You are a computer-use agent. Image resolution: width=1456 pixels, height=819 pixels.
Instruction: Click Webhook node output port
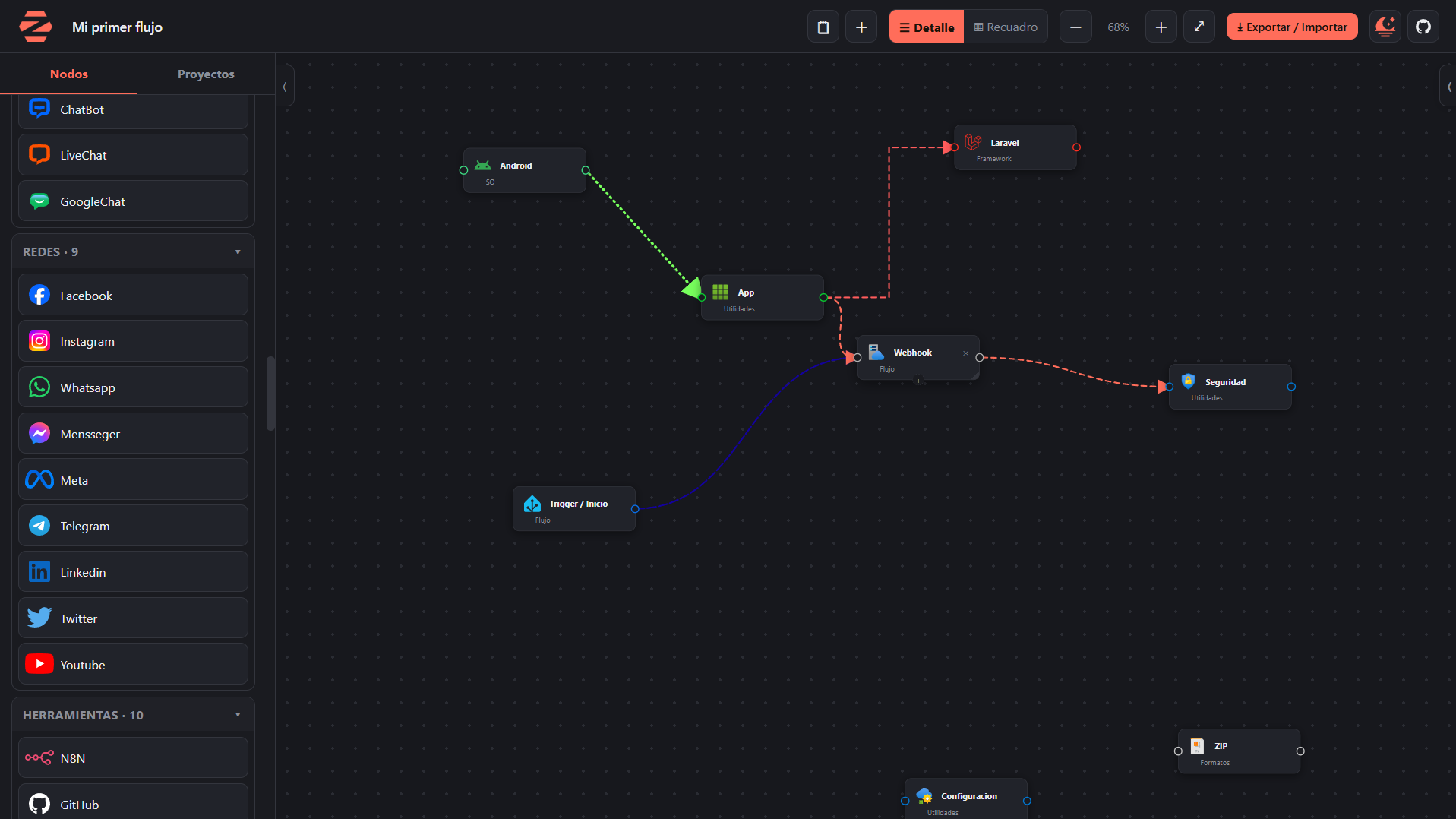[x=980, y=357]
